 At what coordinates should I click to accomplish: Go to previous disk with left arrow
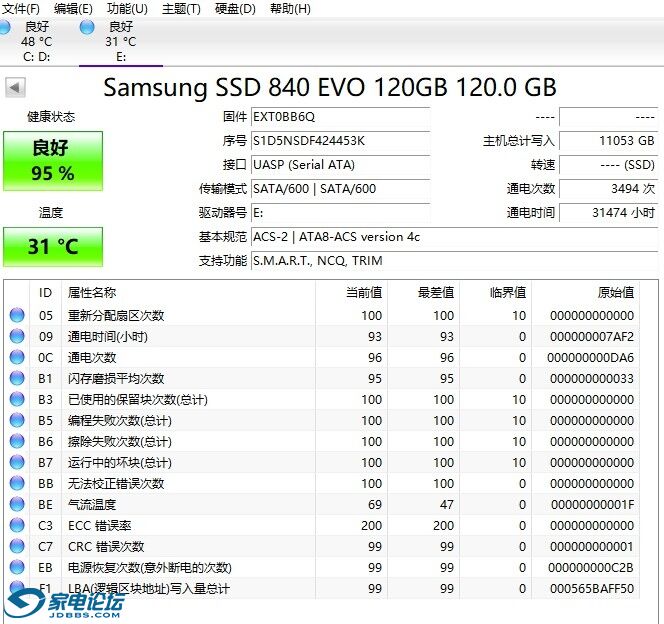click(x=15, y=88)
